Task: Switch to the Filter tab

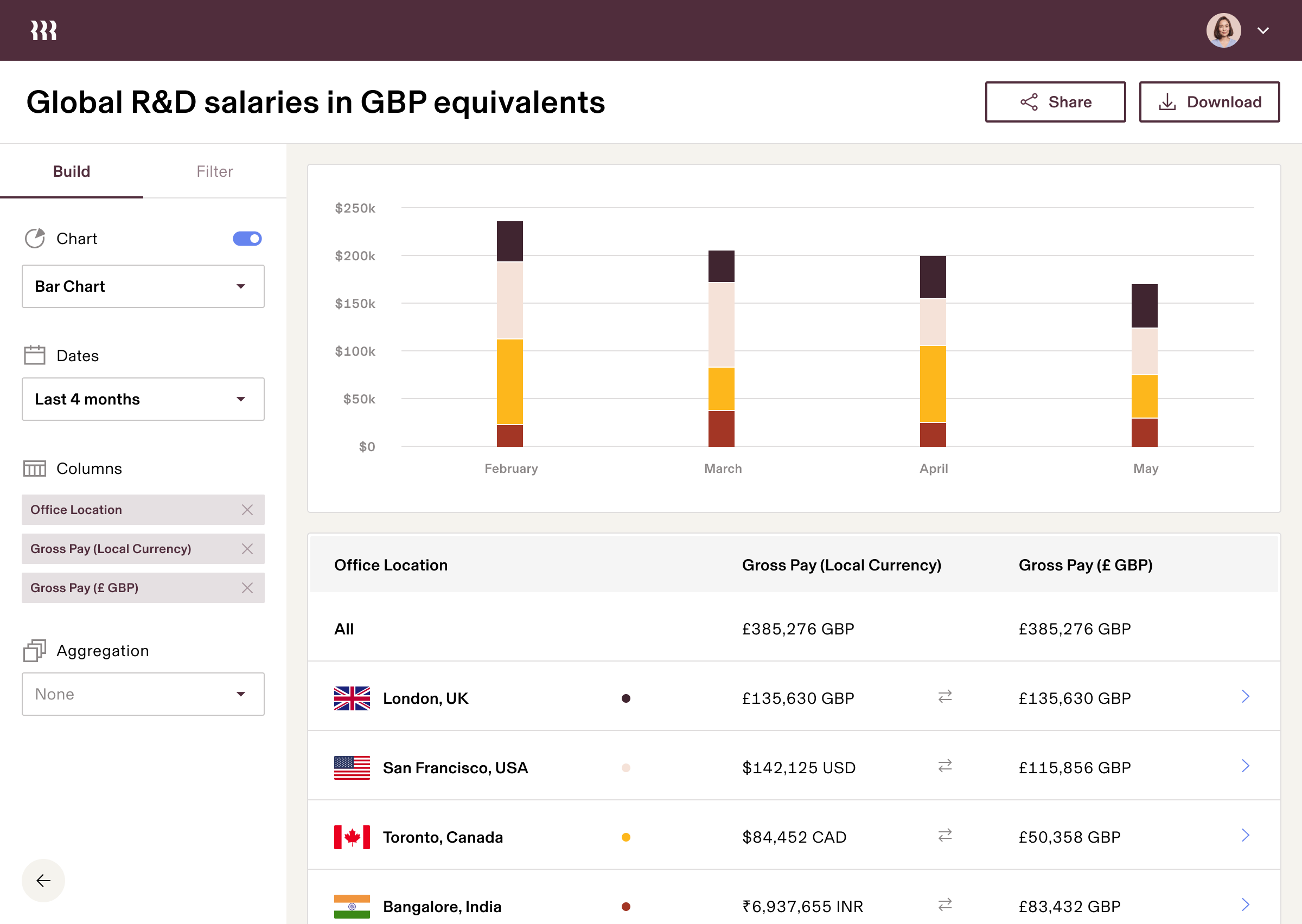Action: coord(214,171)
